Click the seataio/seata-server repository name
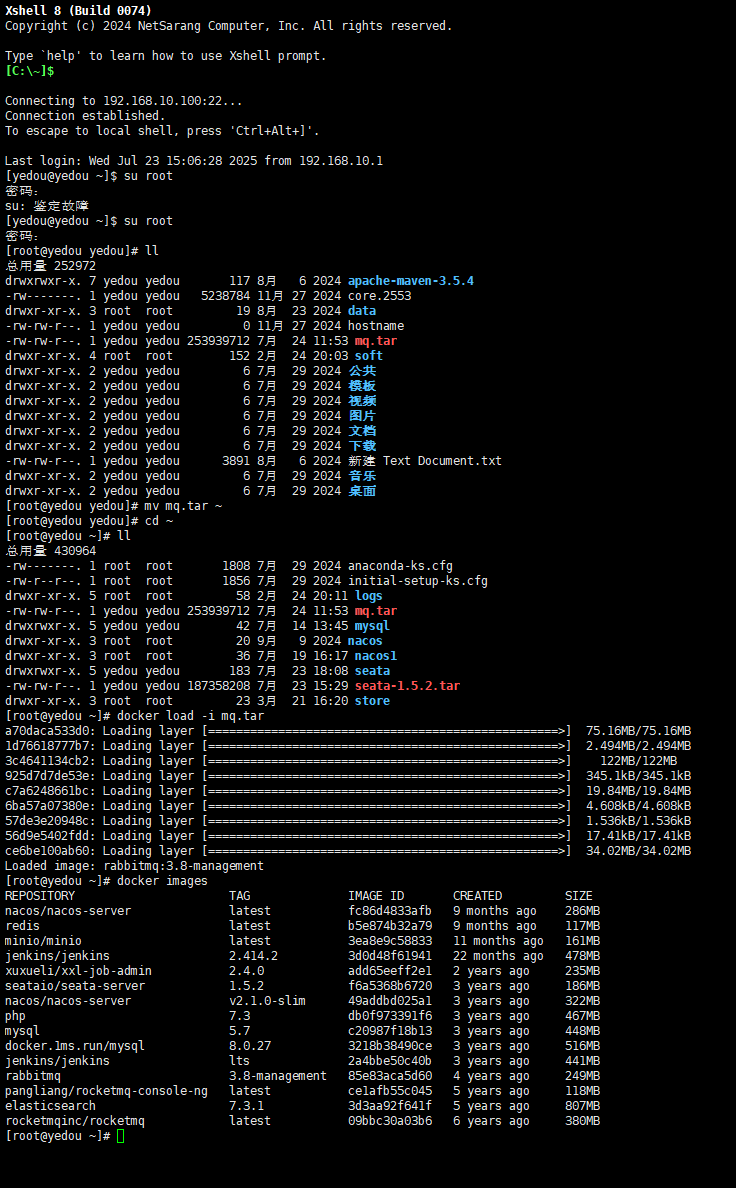 75,986
